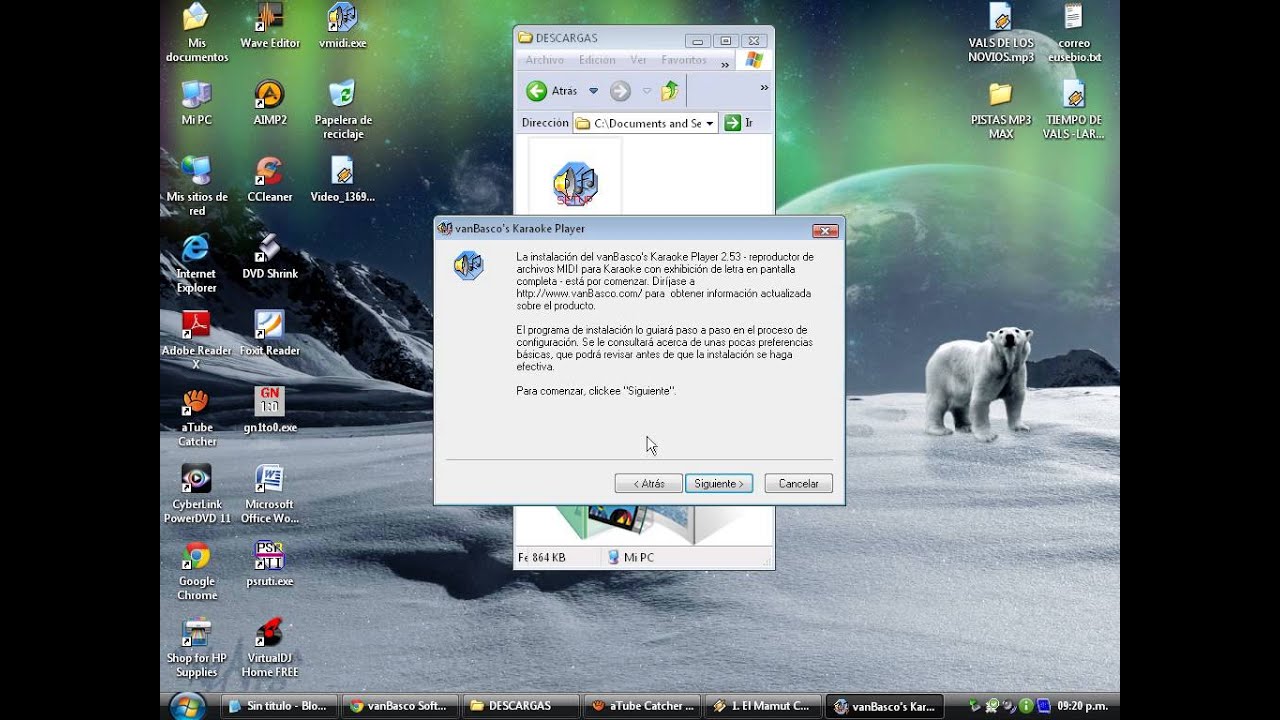Open VALS DE LOS NOVIOS.mp3 file

pos(1001,33)
